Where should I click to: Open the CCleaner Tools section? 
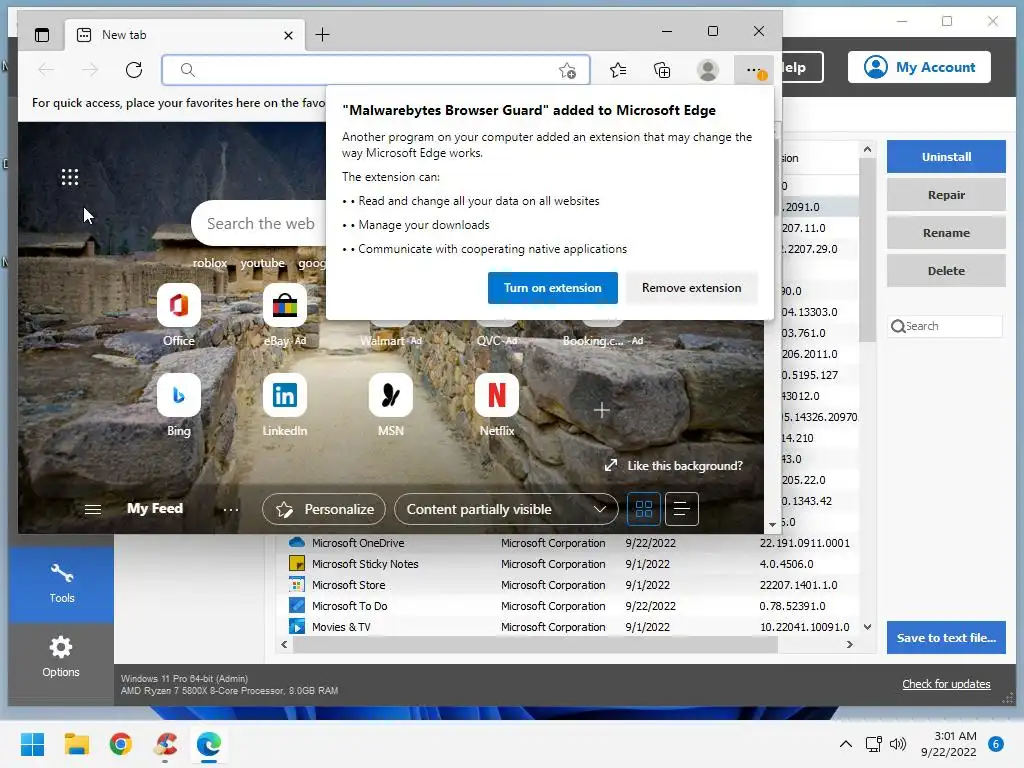pyautogui.click(x=61, y=583)
